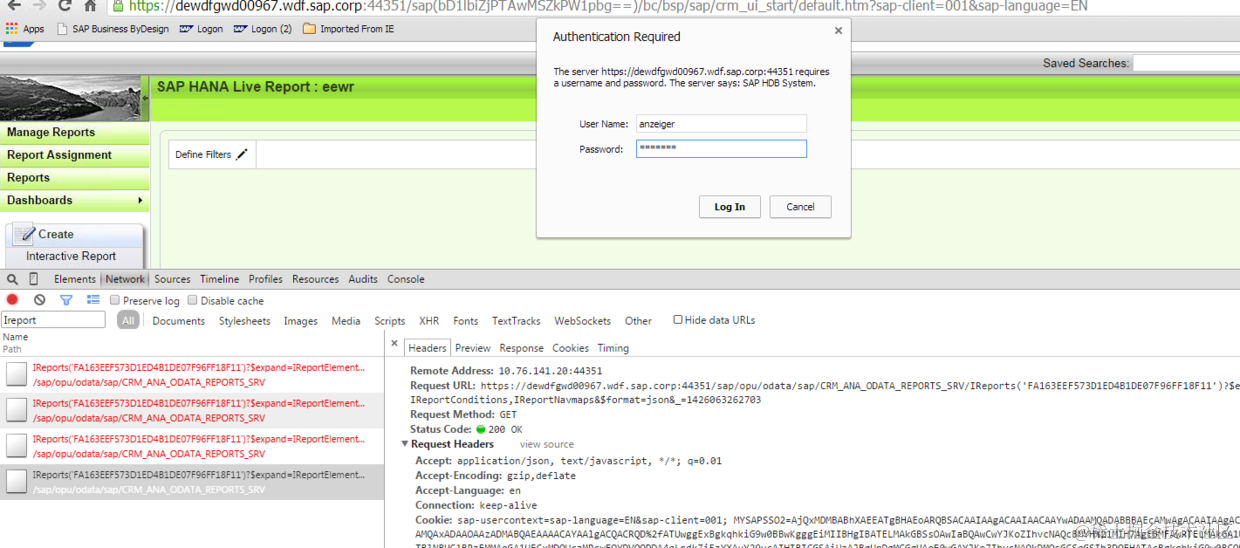
Task: Open Reports in sidebar
Action: [x=74, y=178]
